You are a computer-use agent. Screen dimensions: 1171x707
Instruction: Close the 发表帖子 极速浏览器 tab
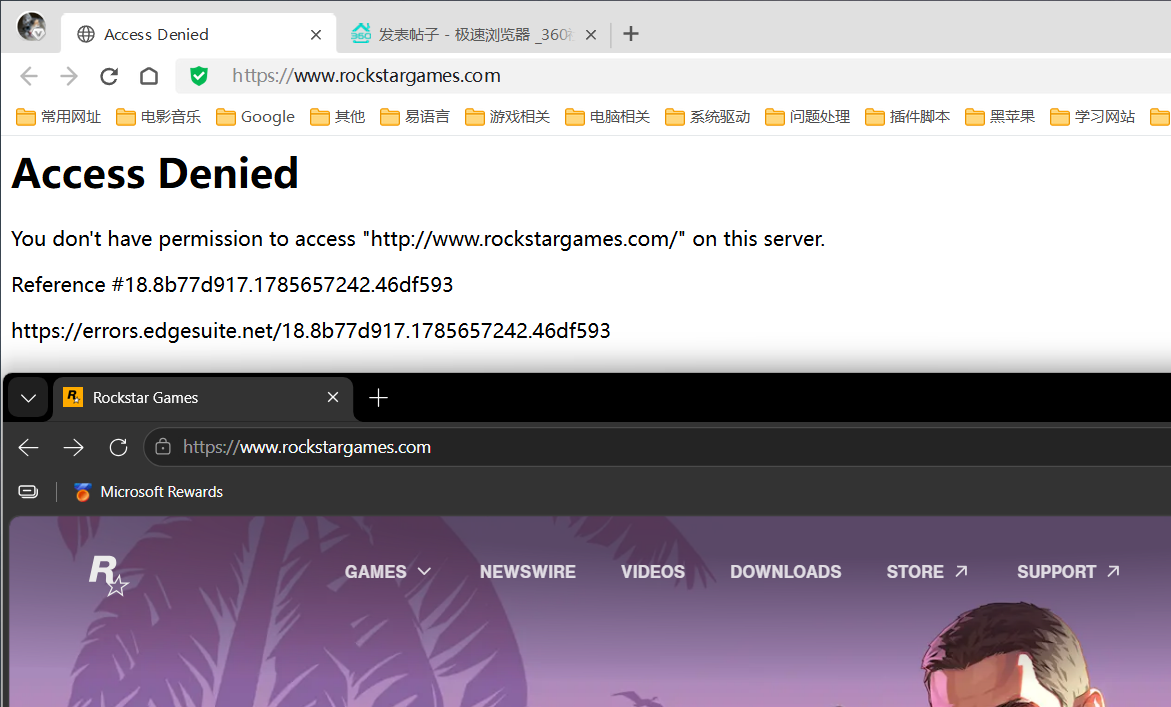[591, 34]
